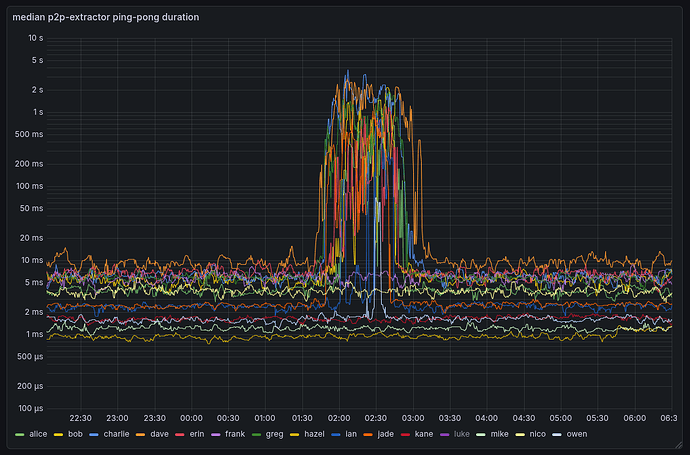Click the 02:00 time axis label
Viewport: 690px width, 455px height.
339,418
